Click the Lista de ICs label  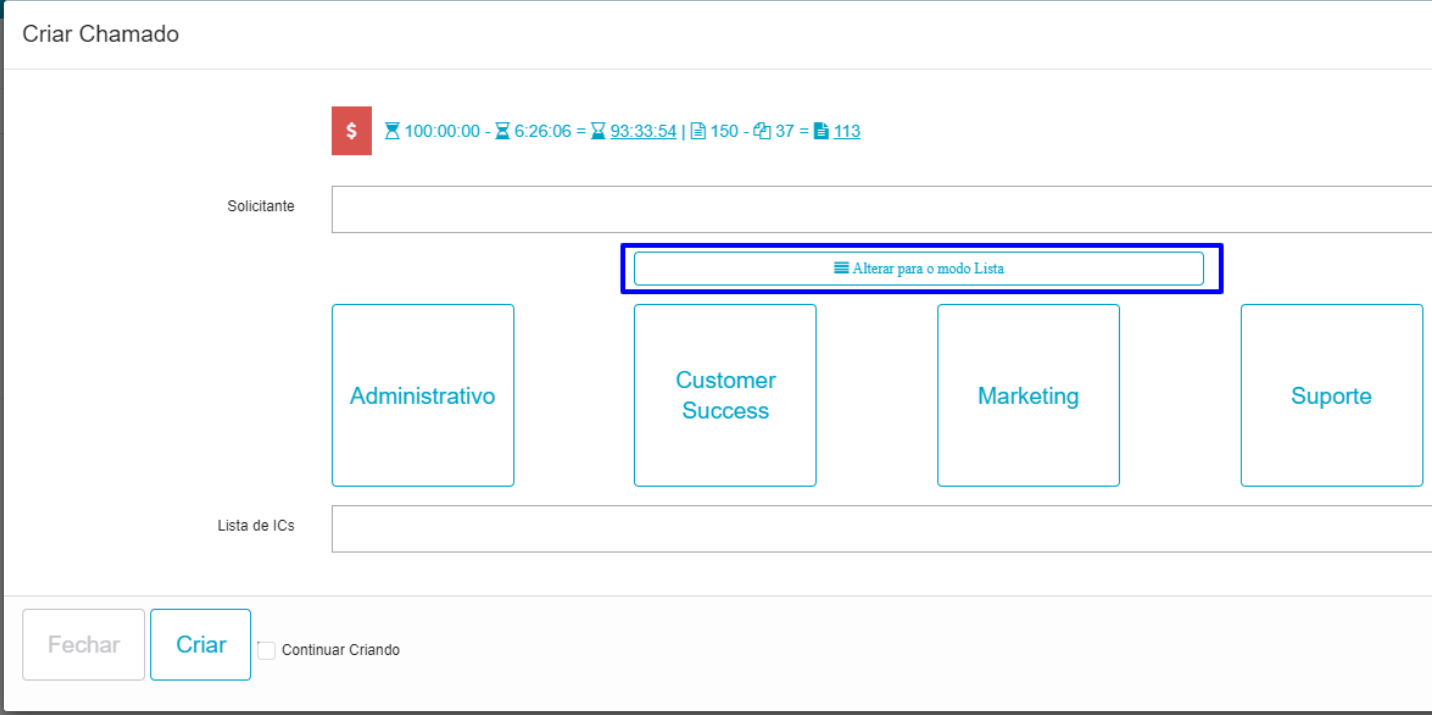pos(256,525)
